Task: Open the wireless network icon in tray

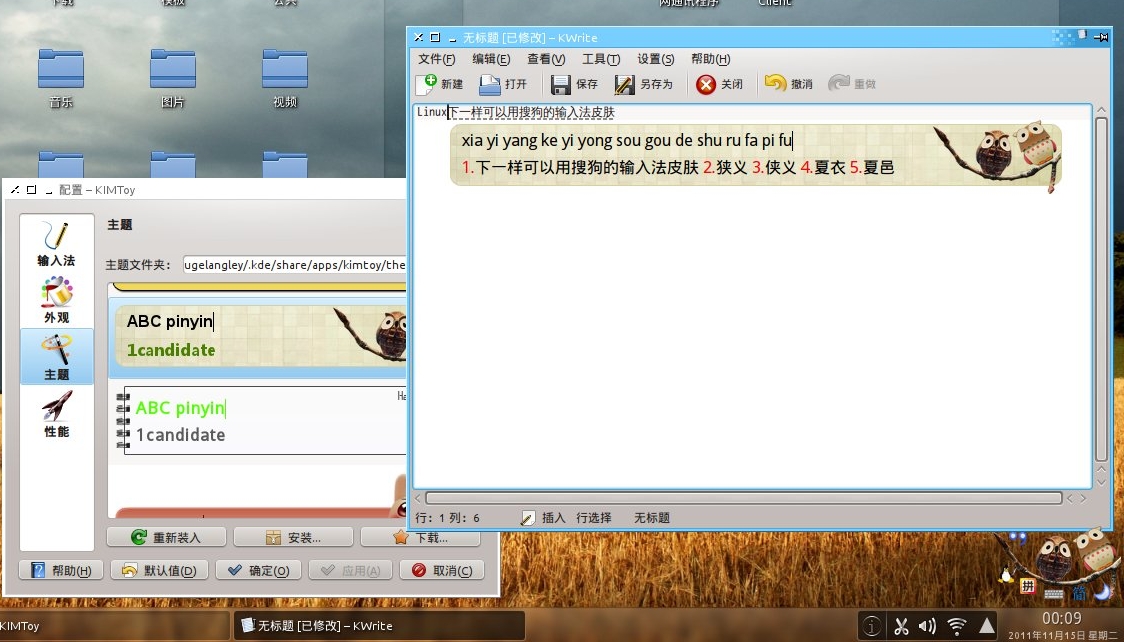Action: tap(957, 626)
